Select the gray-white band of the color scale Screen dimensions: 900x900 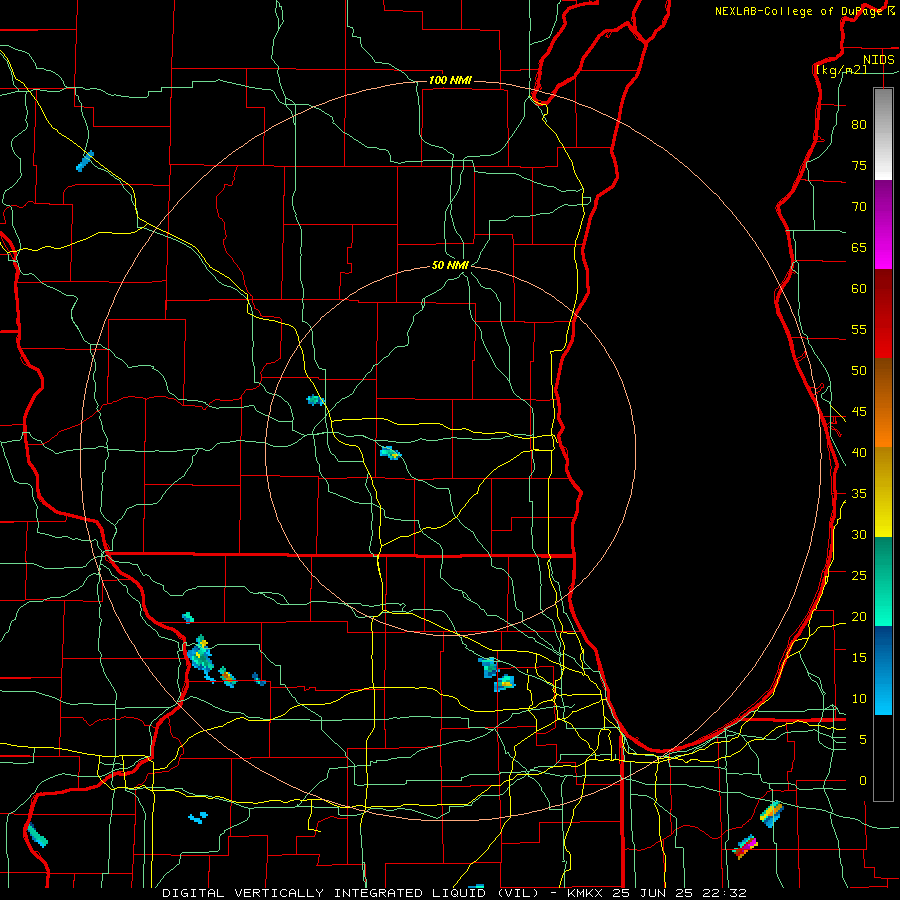[883, 134]
